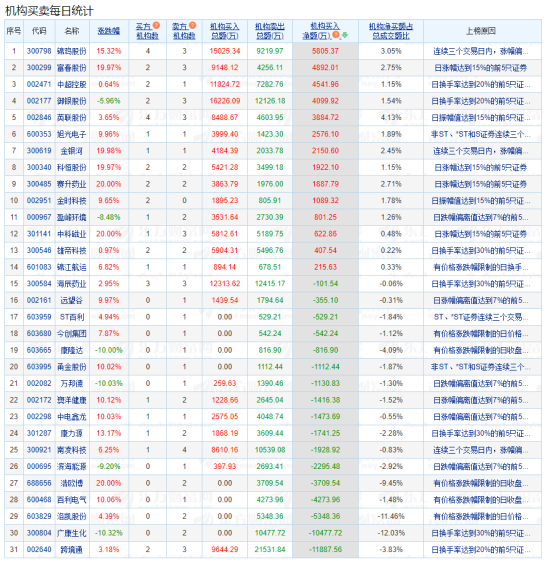Open 富春股份 stock name link
550x565 pixels.
coord(72,68)
